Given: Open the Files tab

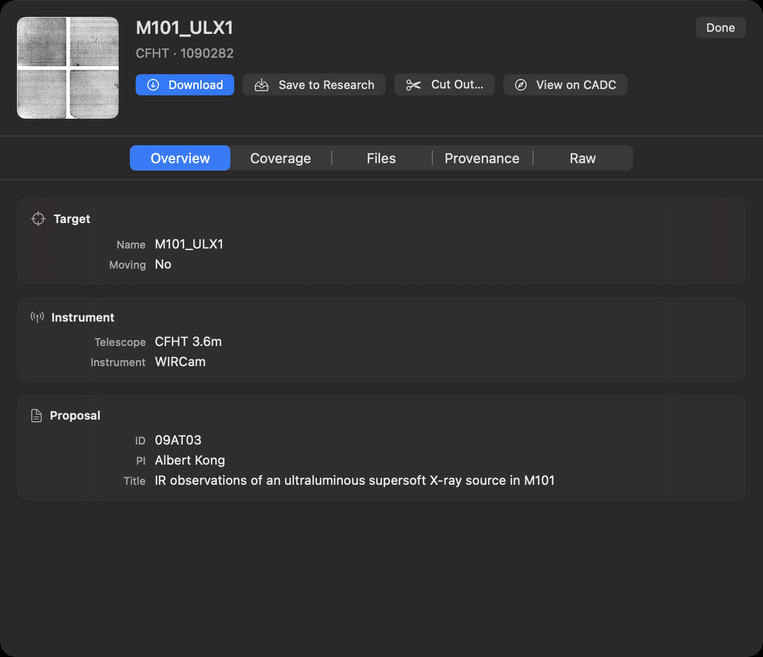Looking at the screenshot, I should tap(381, 158).
